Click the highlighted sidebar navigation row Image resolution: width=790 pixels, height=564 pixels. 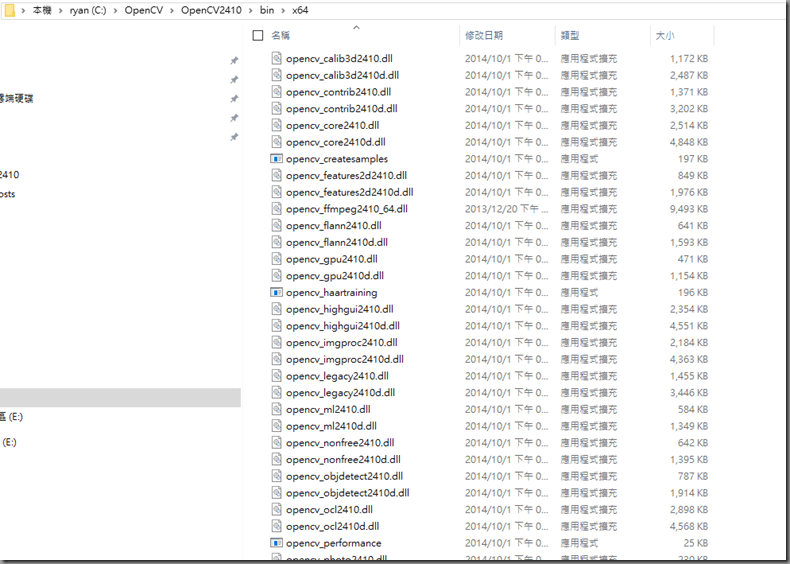120,398
